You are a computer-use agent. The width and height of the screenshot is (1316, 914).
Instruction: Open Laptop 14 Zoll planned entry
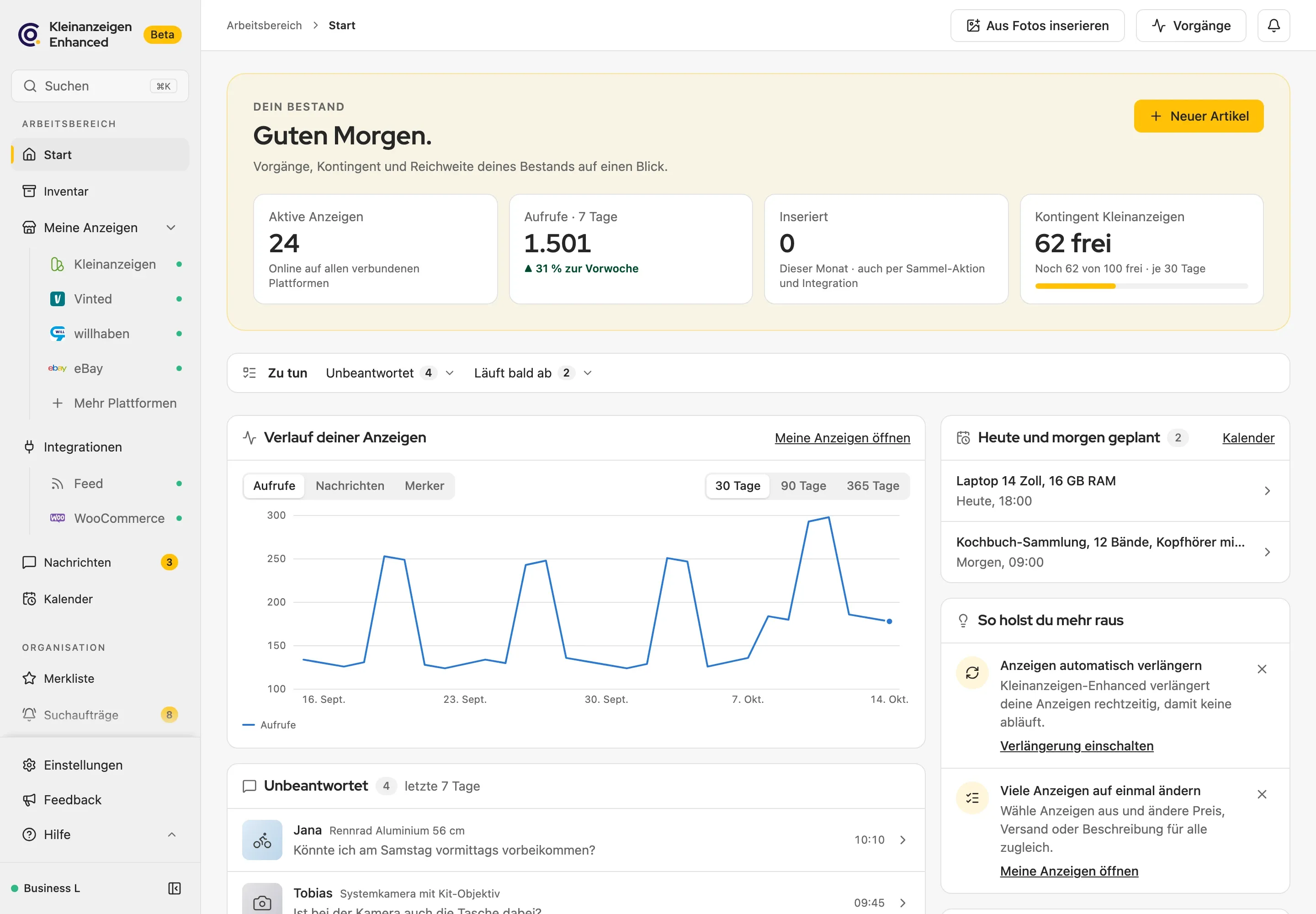(1114, 491)
